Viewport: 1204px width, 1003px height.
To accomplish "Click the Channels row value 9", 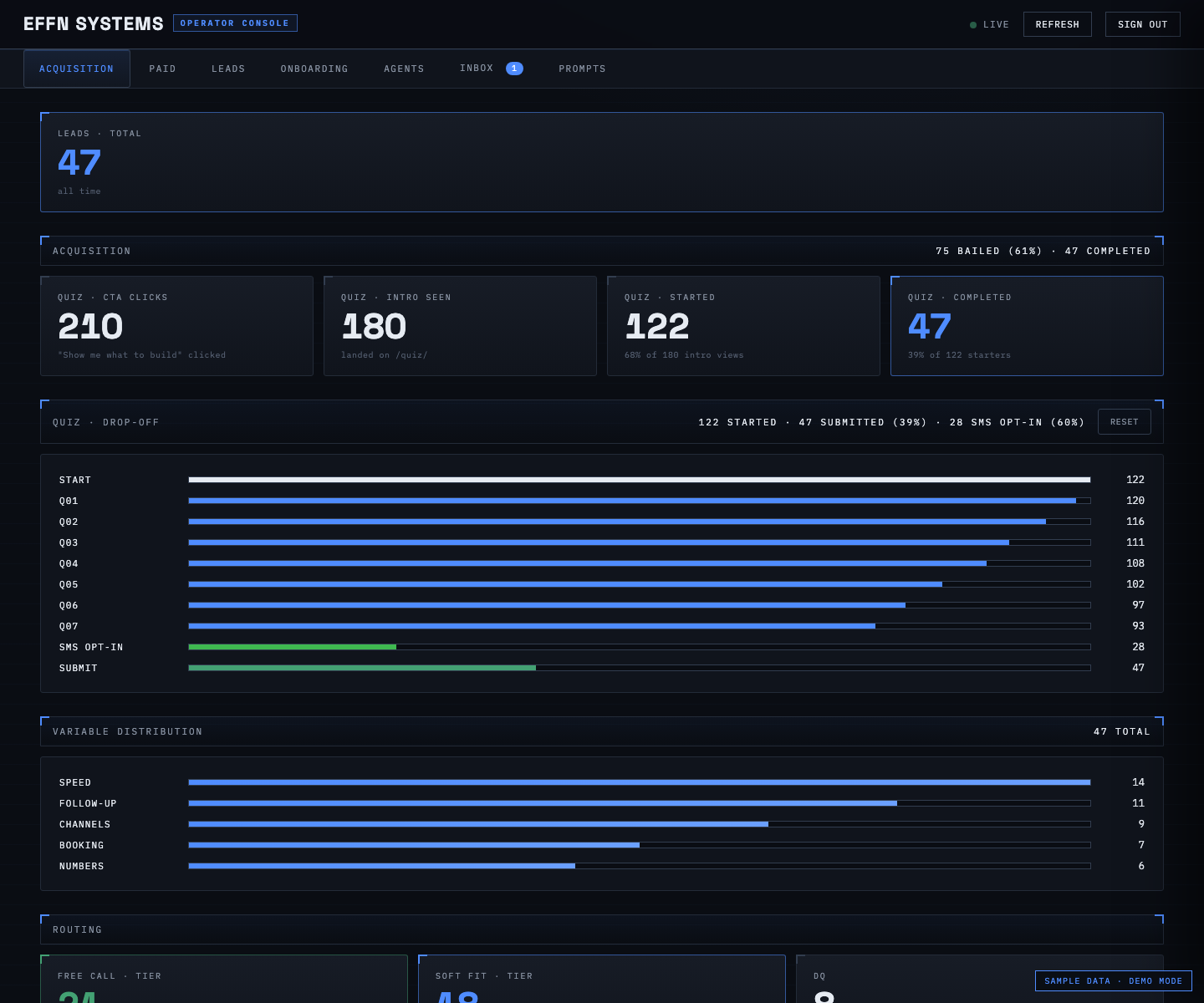I will 1141,824.
